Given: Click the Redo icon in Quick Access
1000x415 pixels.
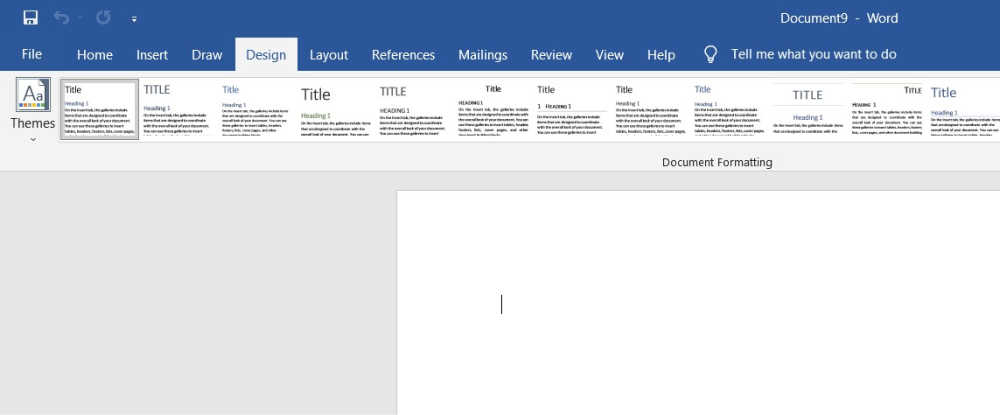Looking at the screenshot, I should 103,18.
